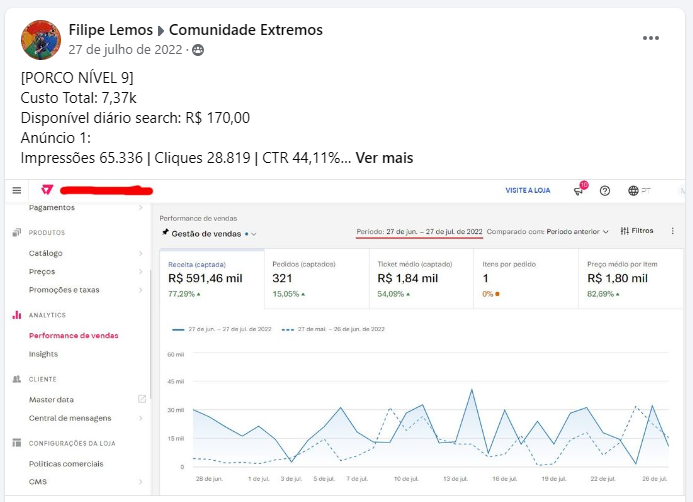Click the VISITE A LOJA link
Image resolution: width=693 pixels, height=502 pixels.
point(528,190)
